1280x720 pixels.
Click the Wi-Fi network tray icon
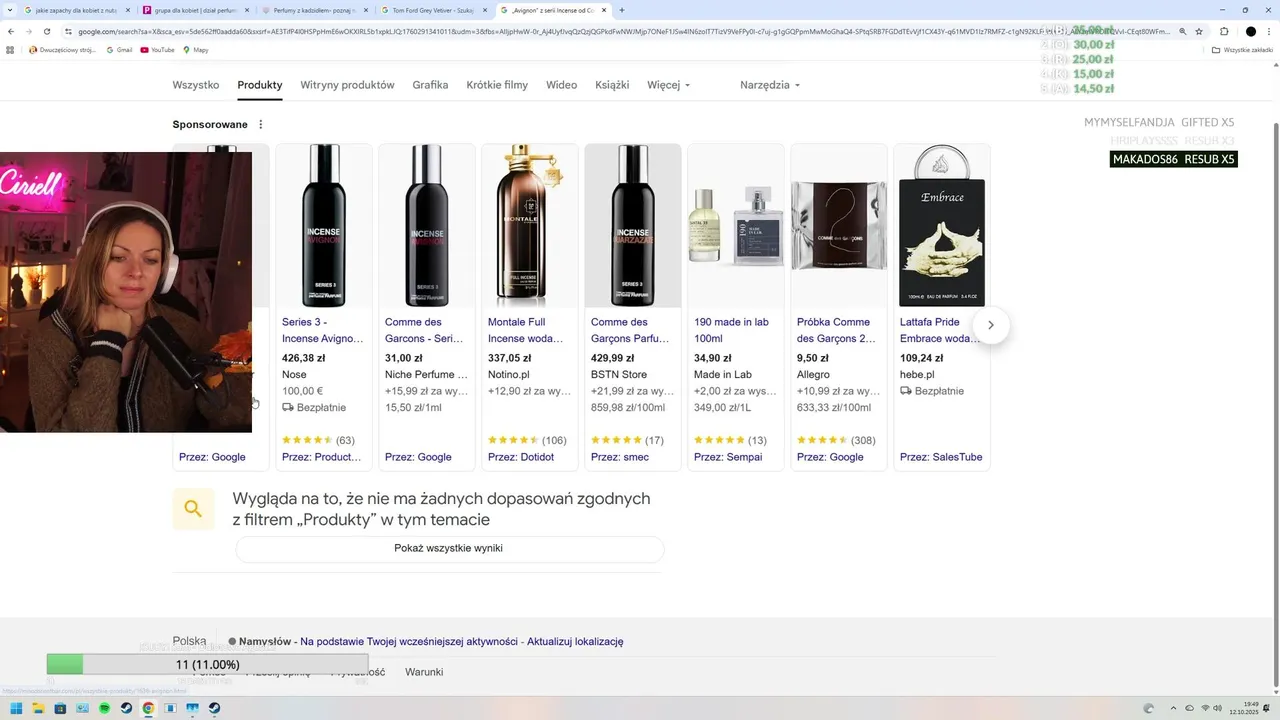[1204, 708]
